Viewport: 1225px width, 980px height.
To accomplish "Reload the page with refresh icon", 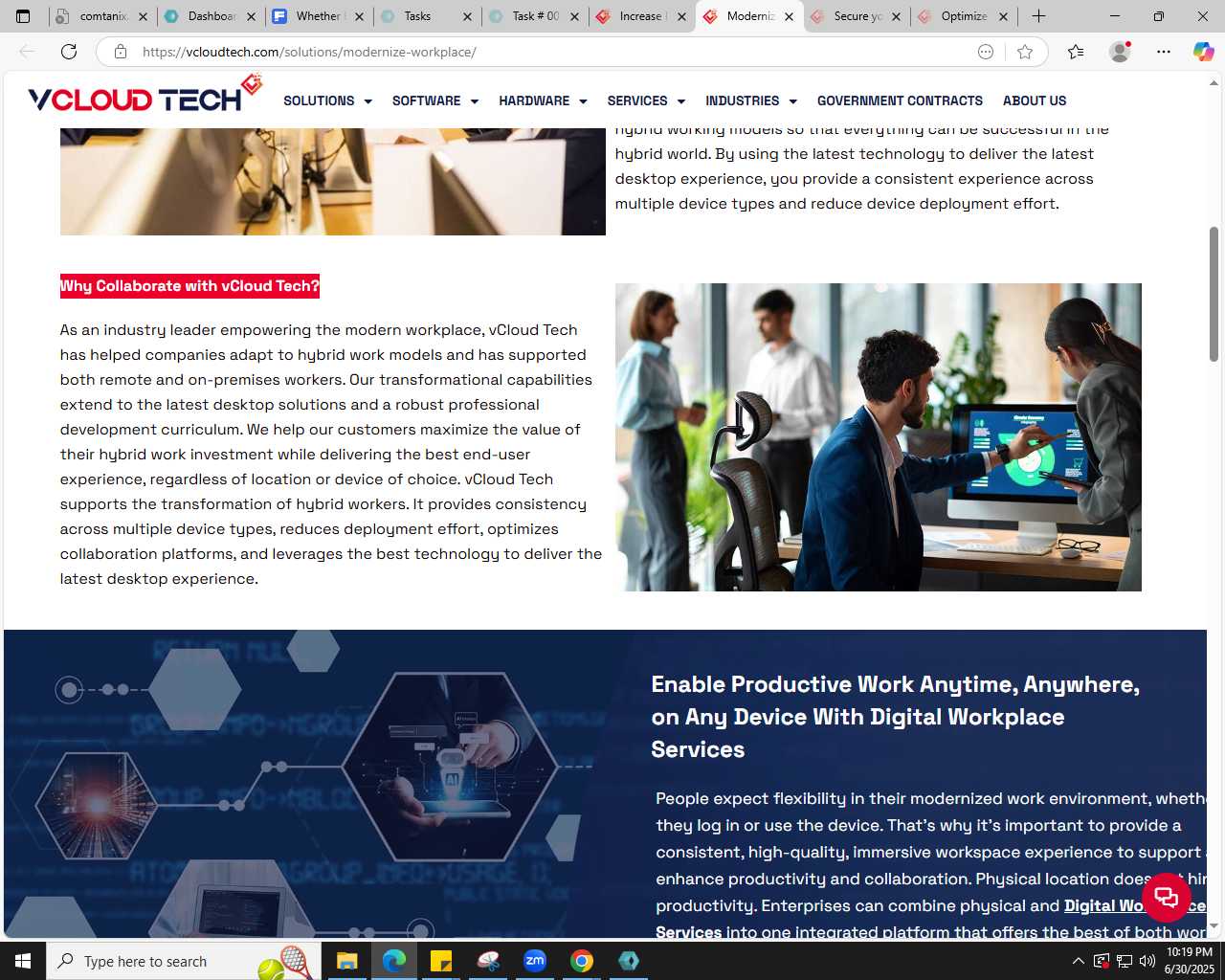I will point(69,52).
